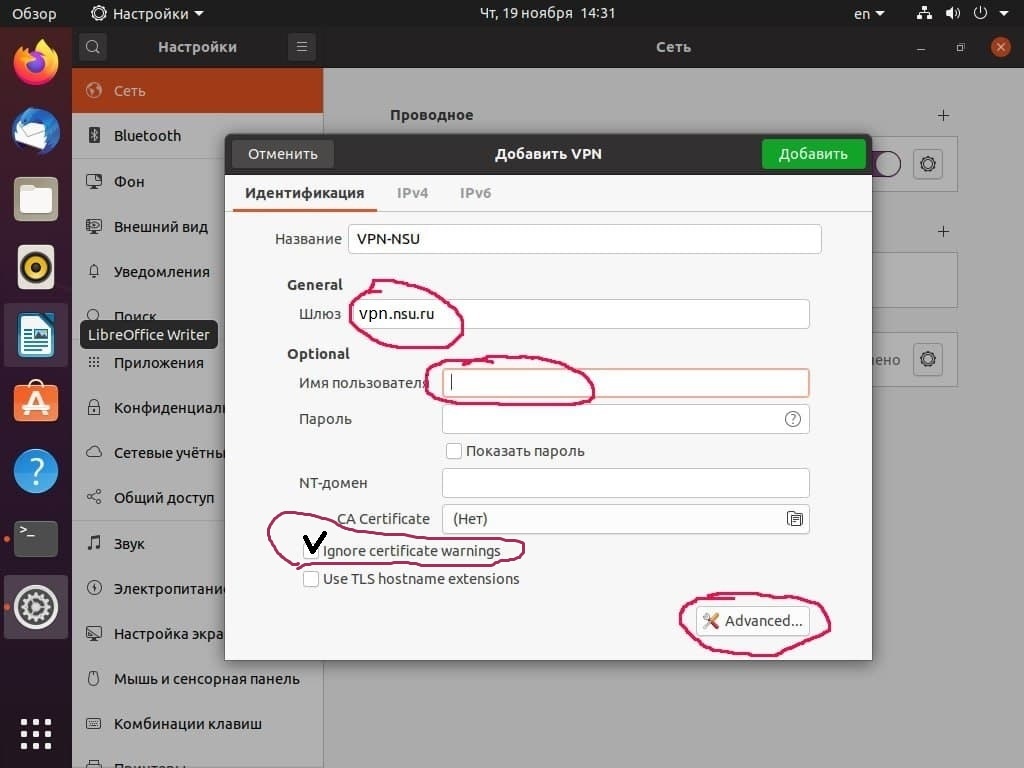
Task: Click gear icon for wired connection
Action: click(928, 164)
